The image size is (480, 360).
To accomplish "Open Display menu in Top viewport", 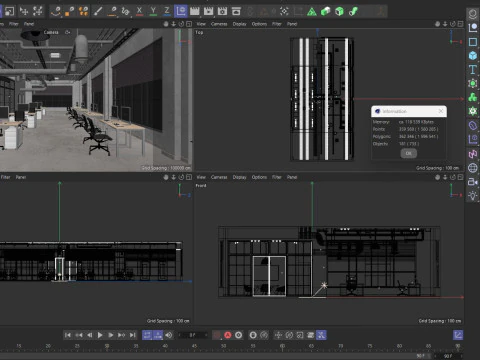I will [239, 24].
